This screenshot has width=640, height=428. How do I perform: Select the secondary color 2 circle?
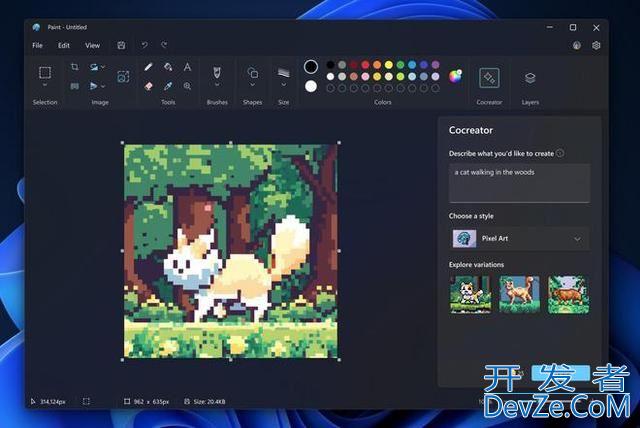coord(311,86)
